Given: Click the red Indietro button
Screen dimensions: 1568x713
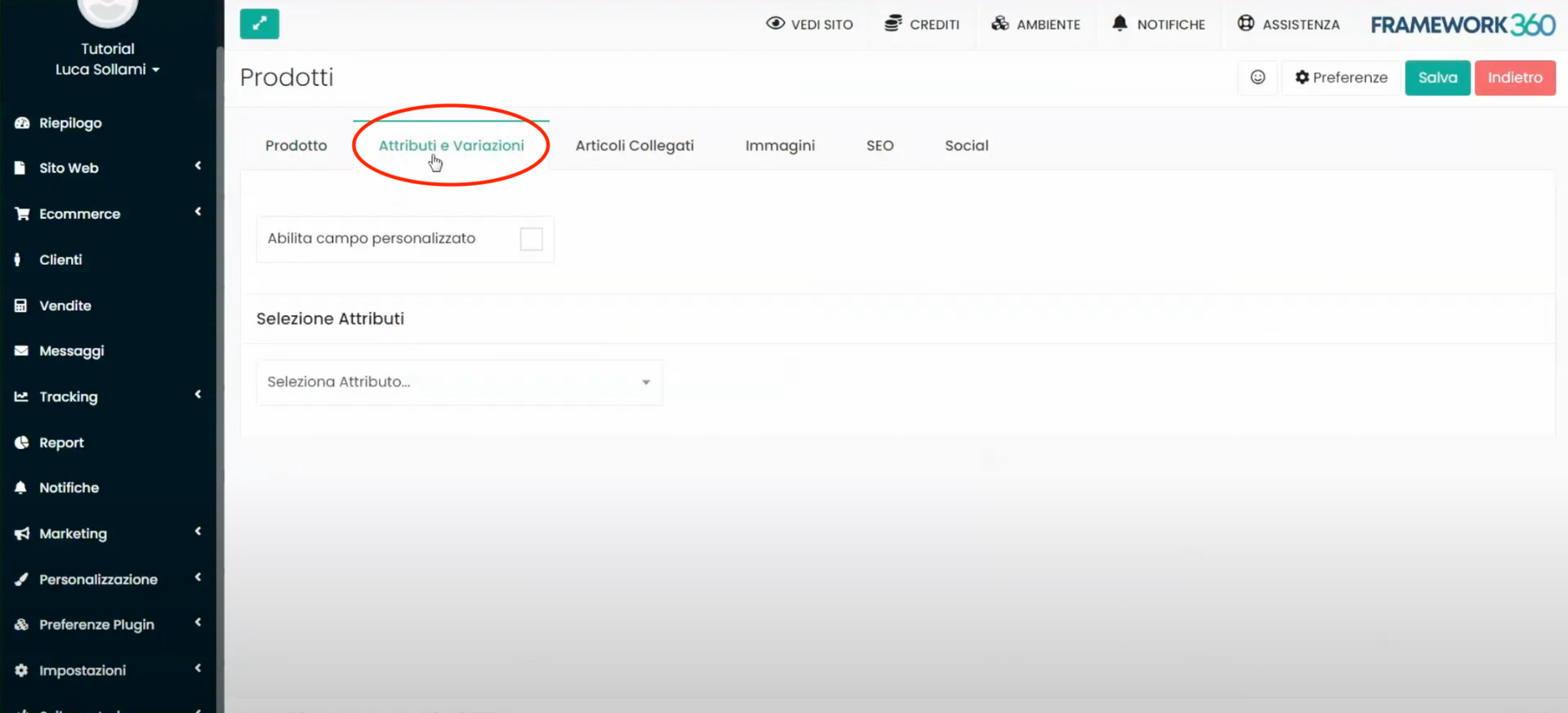Looking at the screenshot, I should tap(1514, 78).
